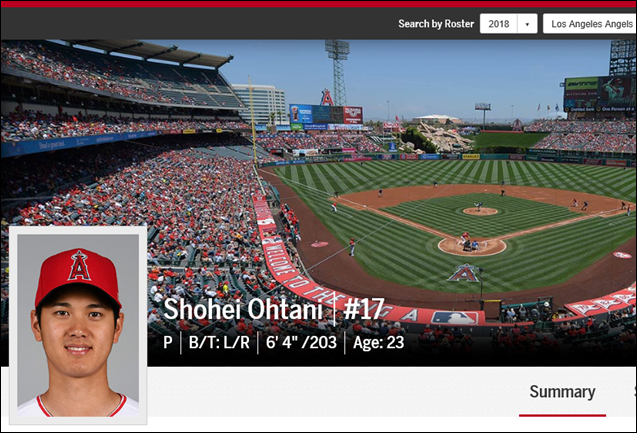
Task: Click the B/T: L/R text
Action: tap(219, 342)
